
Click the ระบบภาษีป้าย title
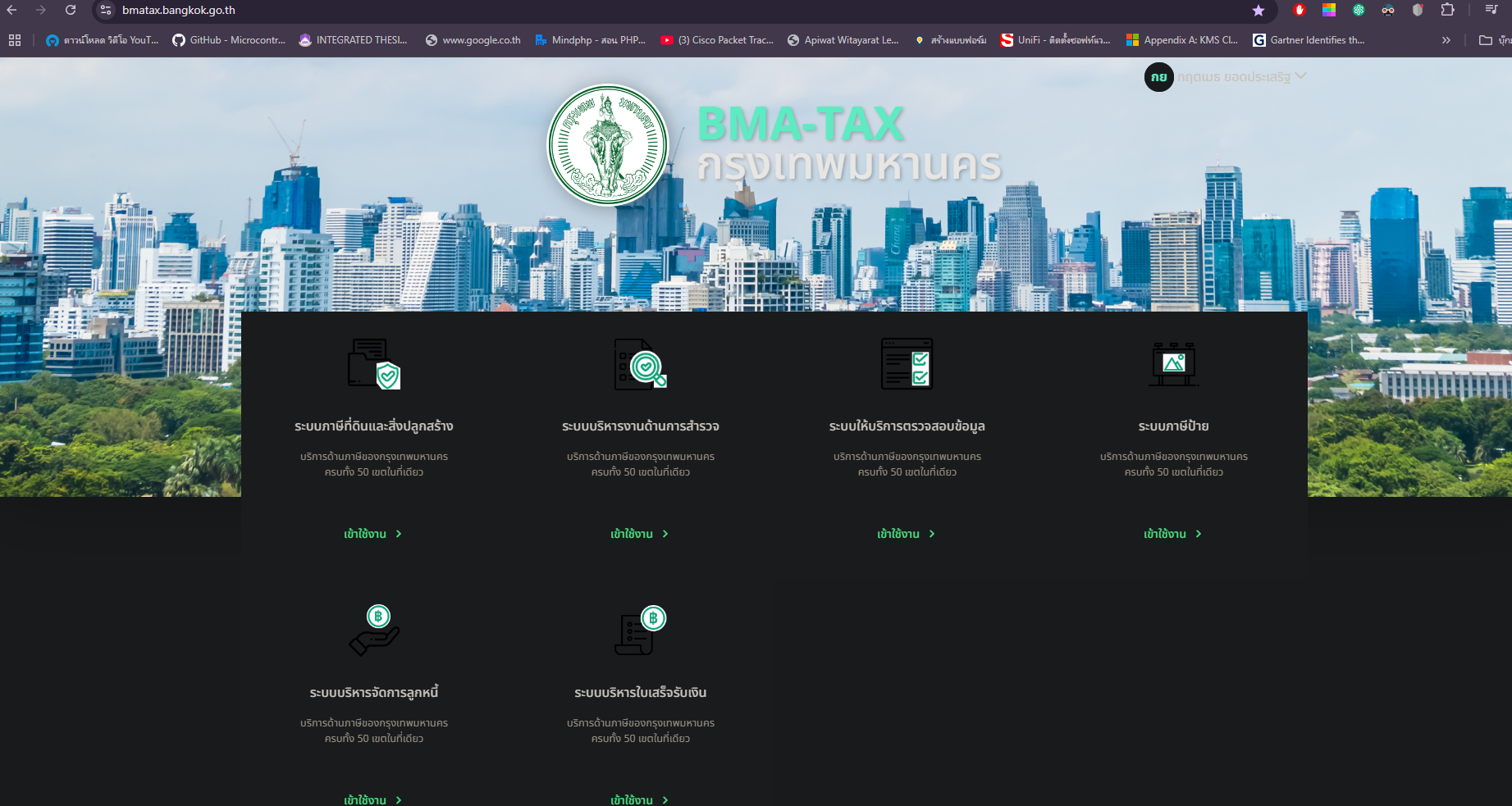(1174, 426)
